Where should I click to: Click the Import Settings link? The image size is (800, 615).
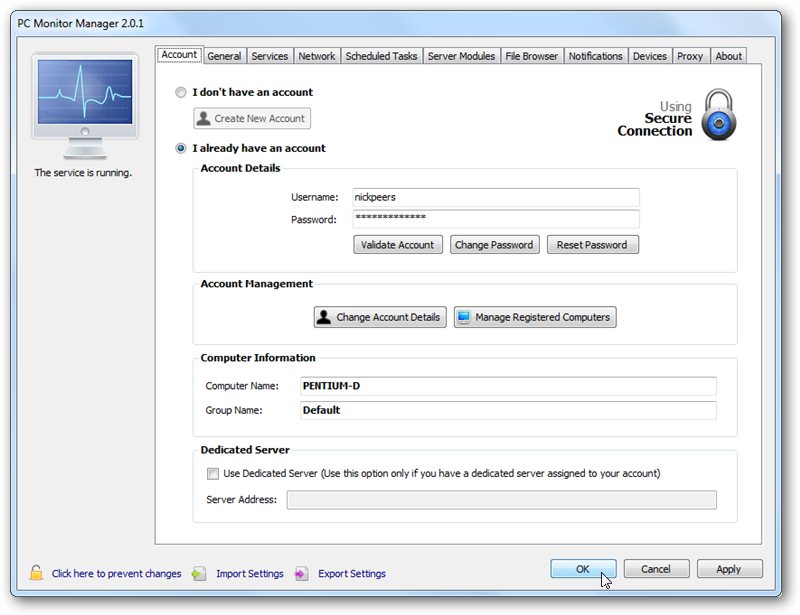[x=249, y=574]
